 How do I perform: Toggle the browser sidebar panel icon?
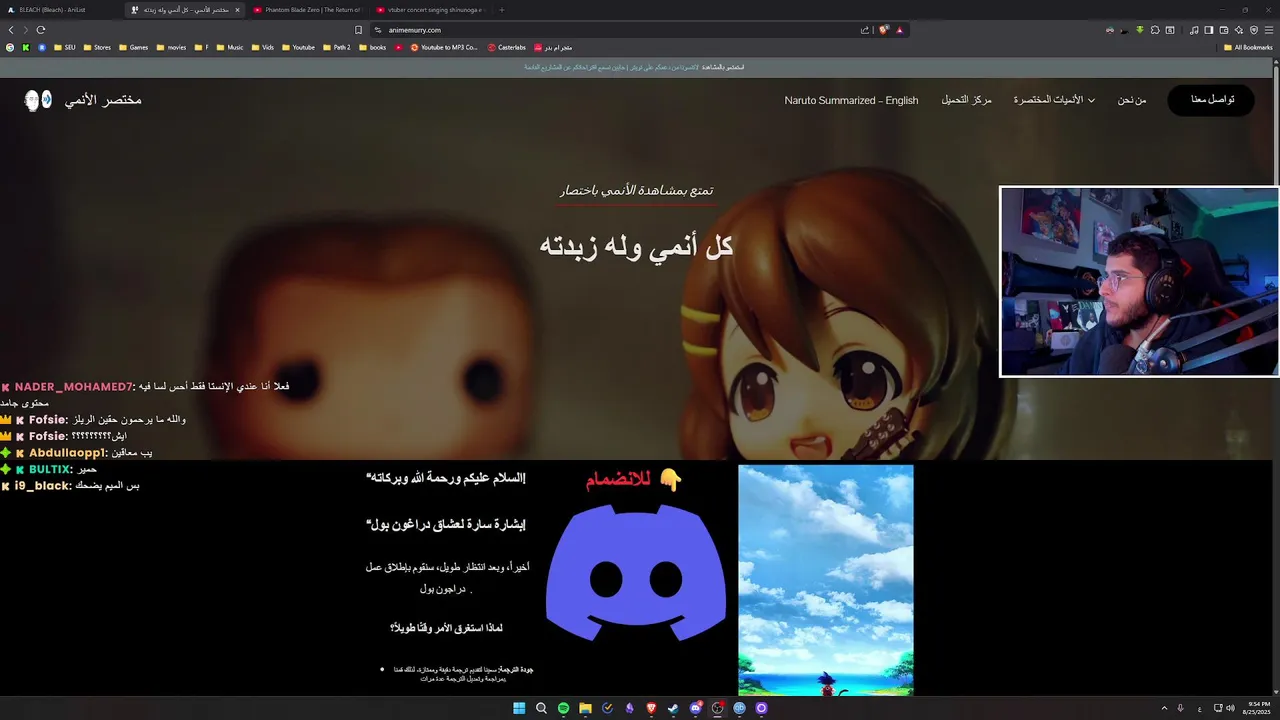(1208, 30)
